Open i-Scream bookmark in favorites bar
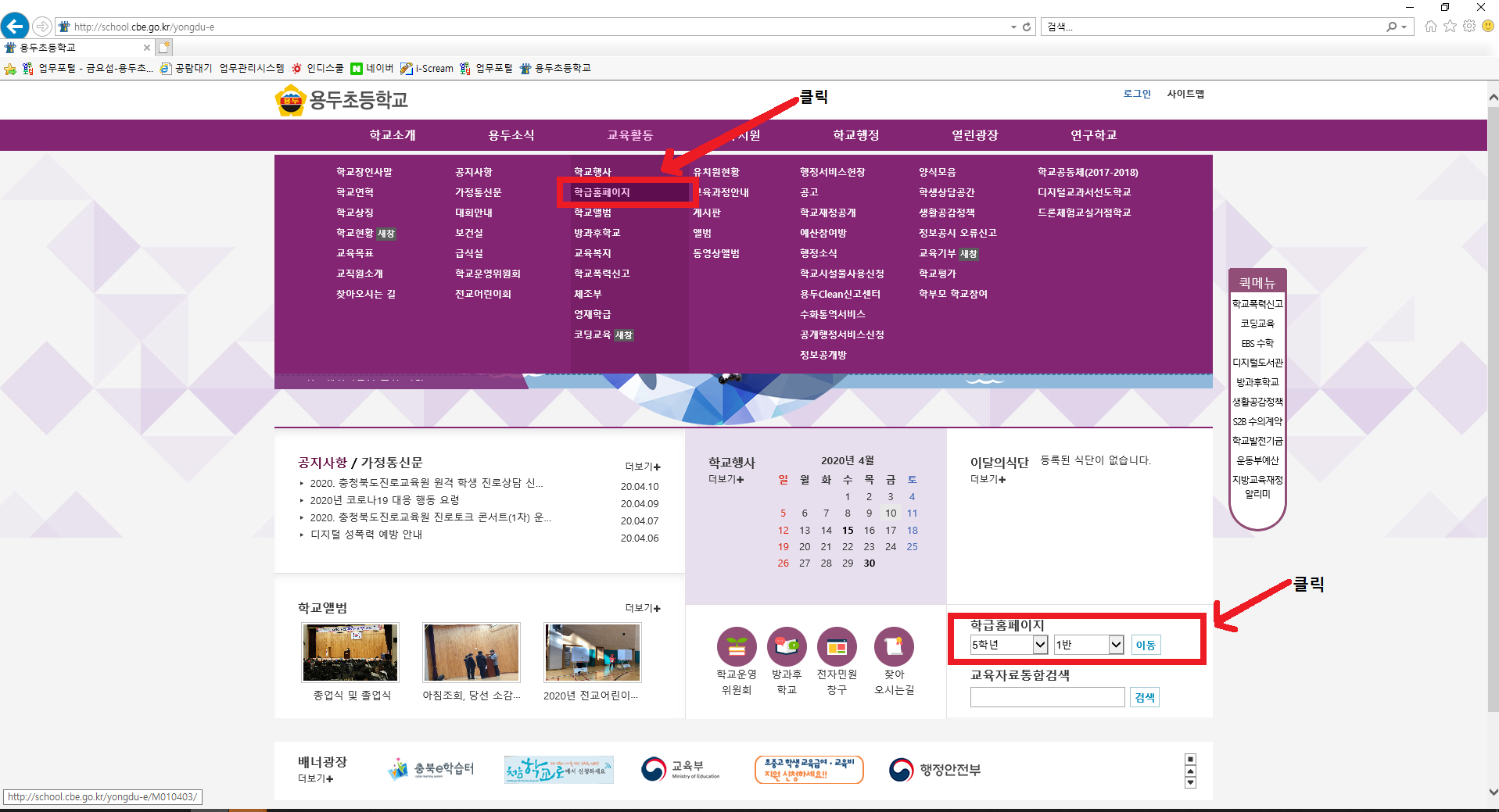The height and width of the screenshot is (812, 1499). 427,69
